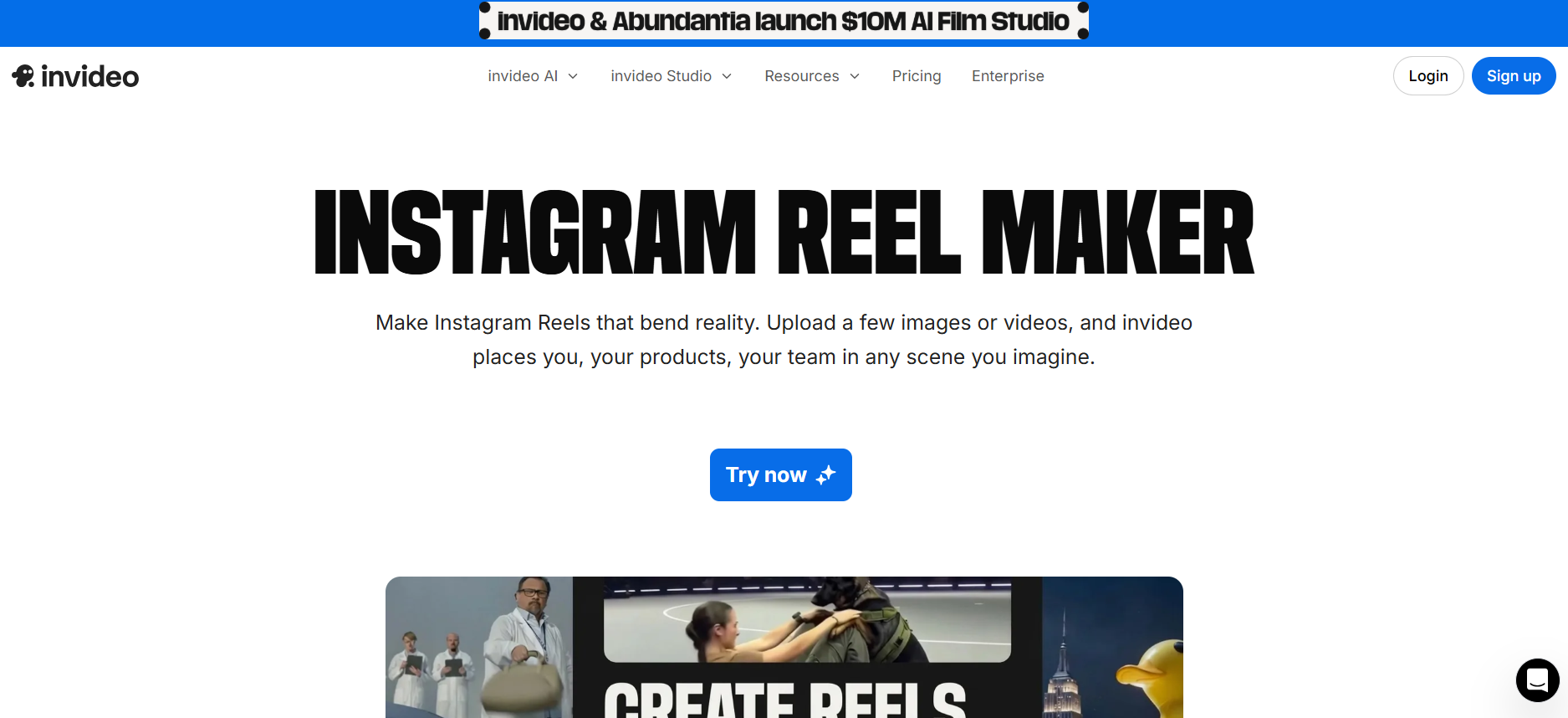Open the Pricing menu item

[x=917, y=76]
